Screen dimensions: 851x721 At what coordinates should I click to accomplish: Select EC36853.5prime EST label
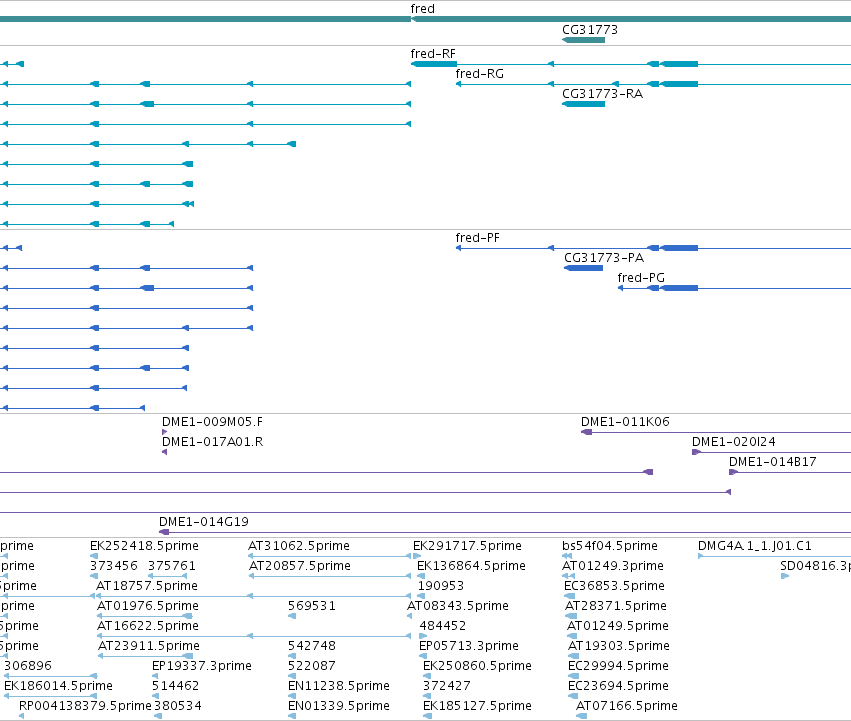[x=614, y=586]
